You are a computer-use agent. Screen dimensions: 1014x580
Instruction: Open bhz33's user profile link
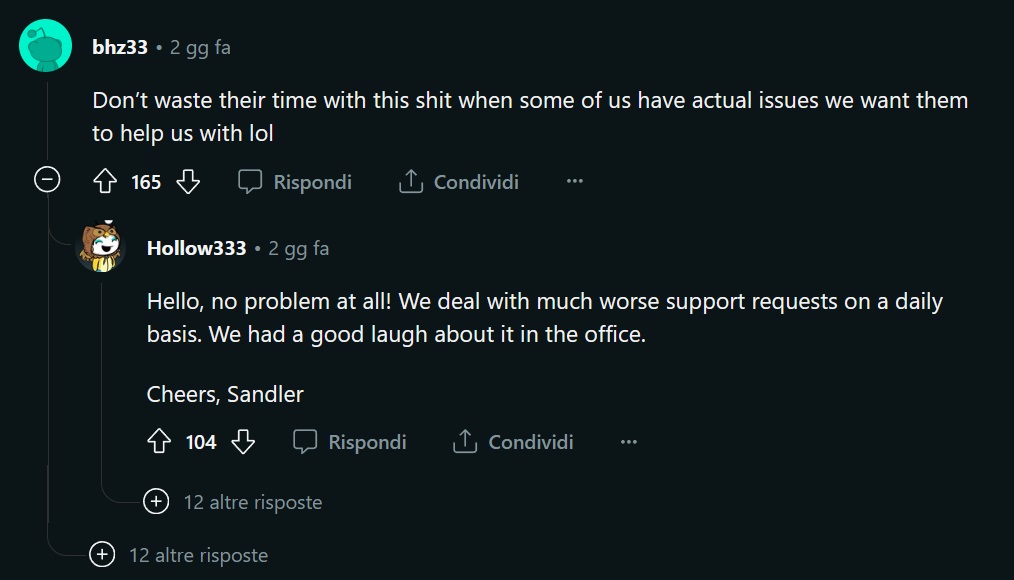tap(120, 47)
